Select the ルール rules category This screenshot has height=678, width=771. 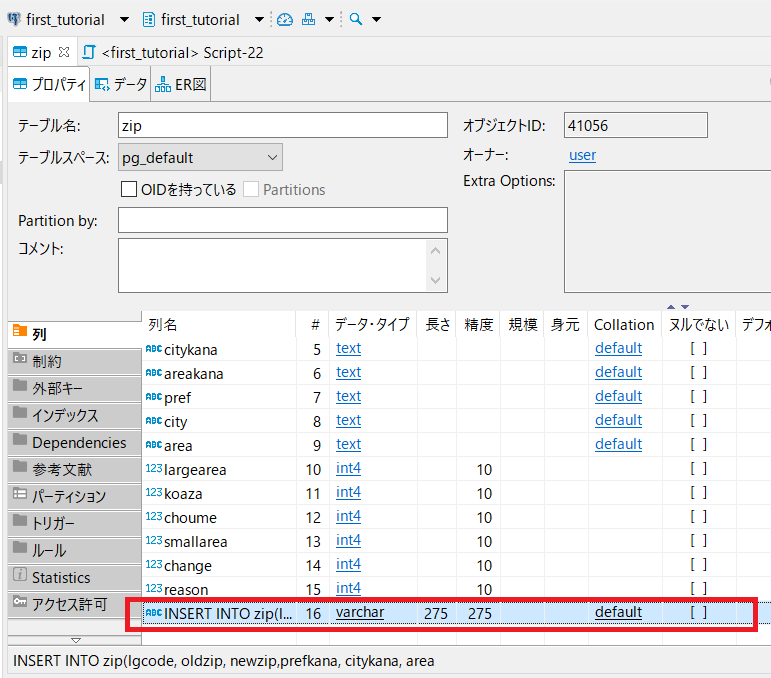click(75, 550)
